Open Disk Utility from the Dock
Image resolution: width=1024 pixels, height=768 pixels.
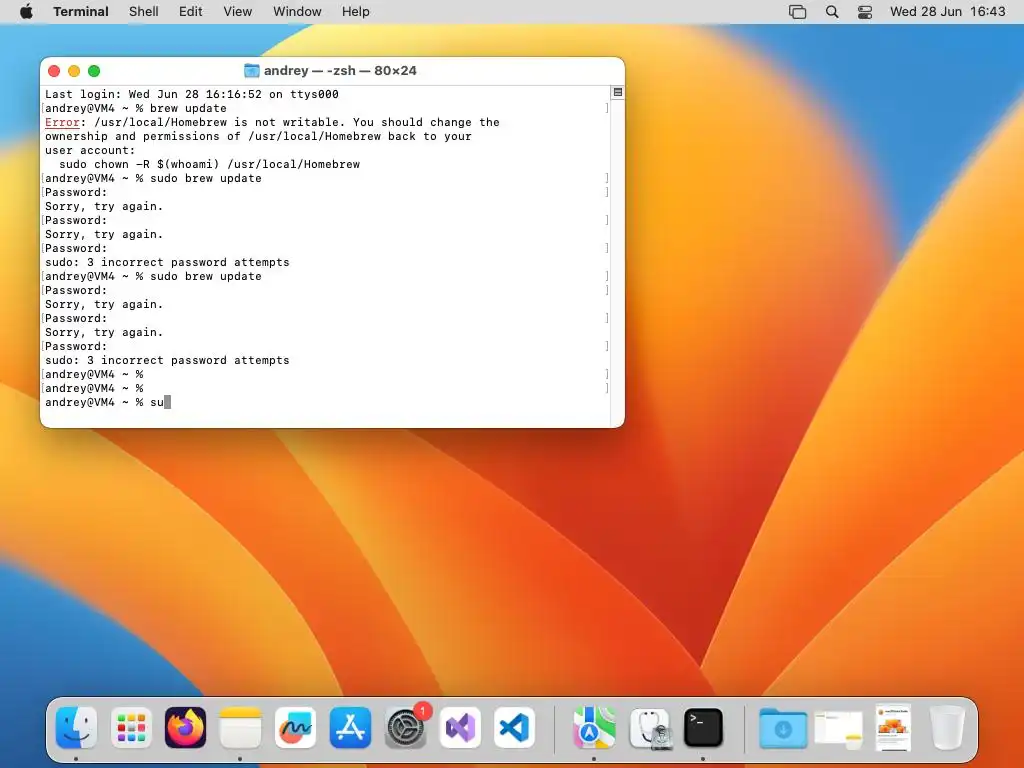coord(649,727)
